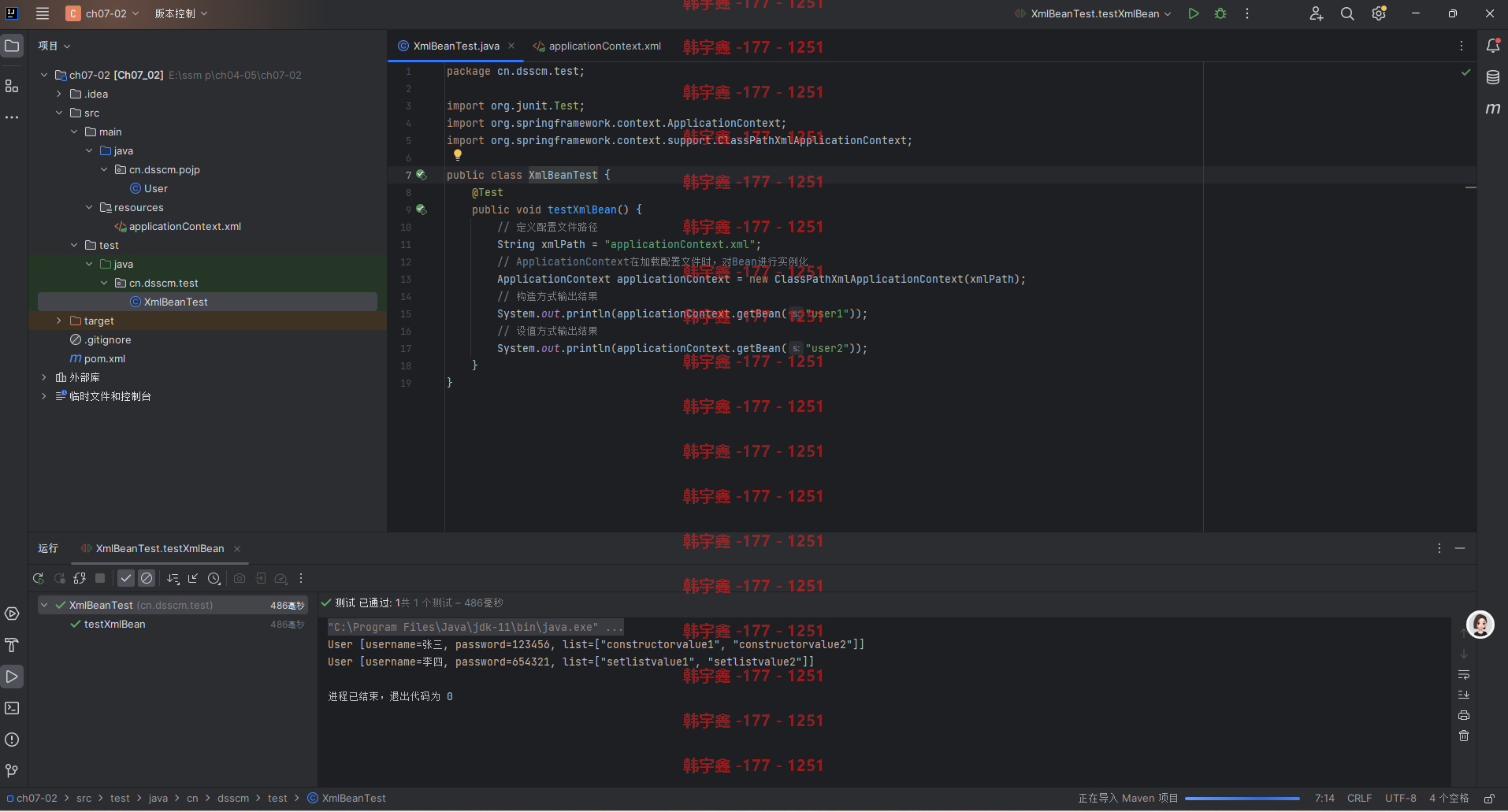
Task: Start debugging with the bug icon
Action: tap(1220, 13)
